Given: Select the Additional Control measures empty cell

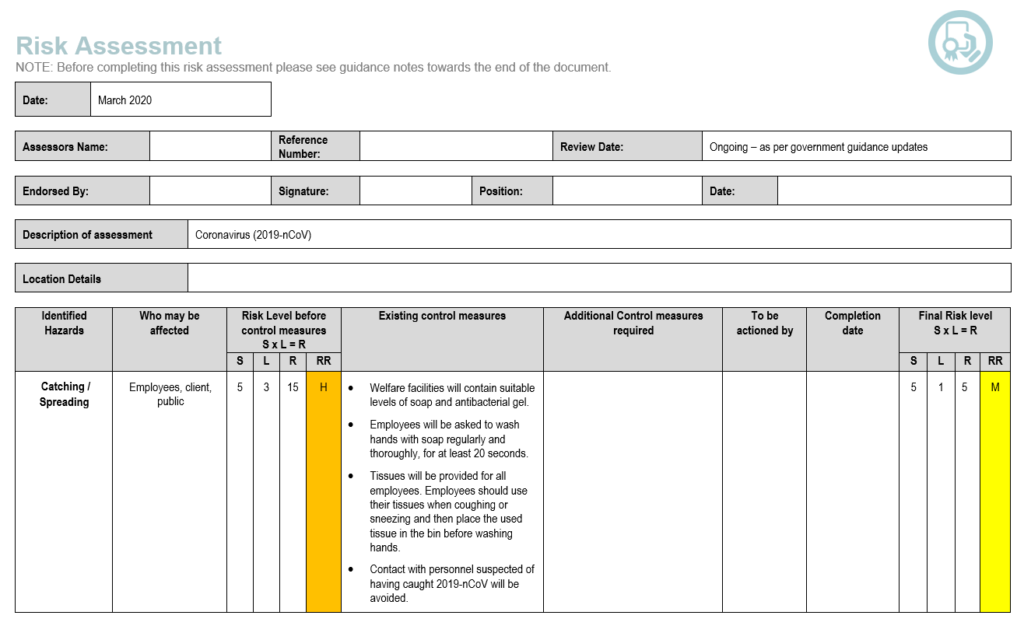Looking at the screenshot, I should tap(632, 490).
